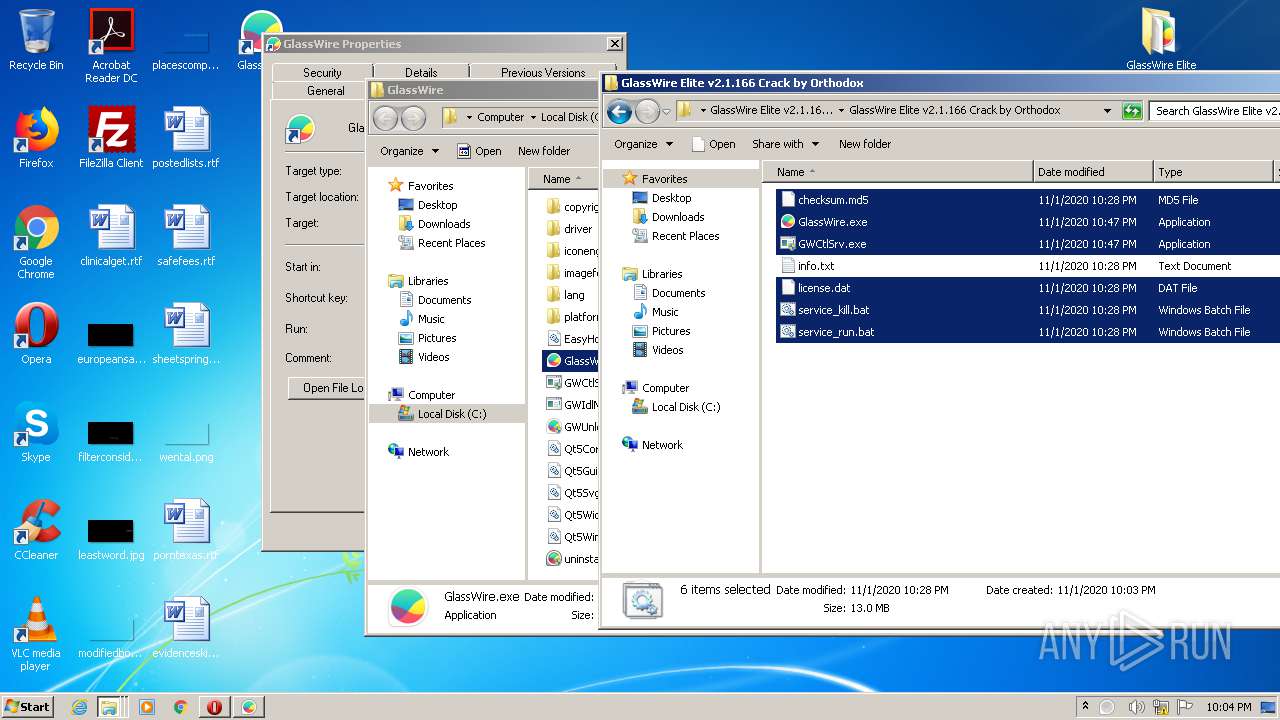This screenshot has width=1280, height=720.
Task: Open safefees.rtf desktop file
Action: point(186,235)
